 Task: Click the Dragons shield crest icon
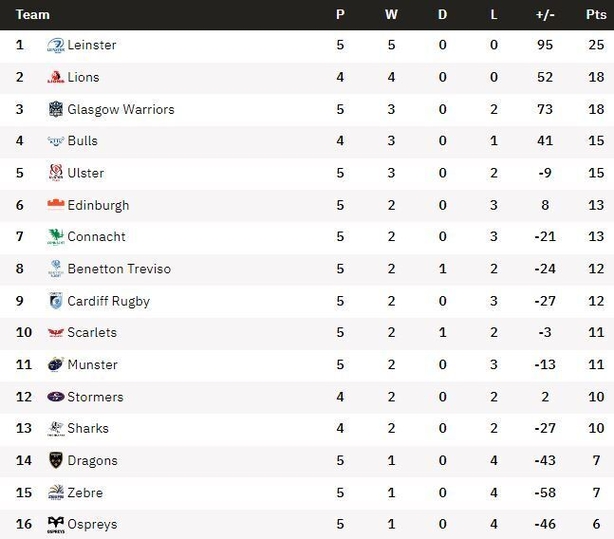tap(56, 460)
